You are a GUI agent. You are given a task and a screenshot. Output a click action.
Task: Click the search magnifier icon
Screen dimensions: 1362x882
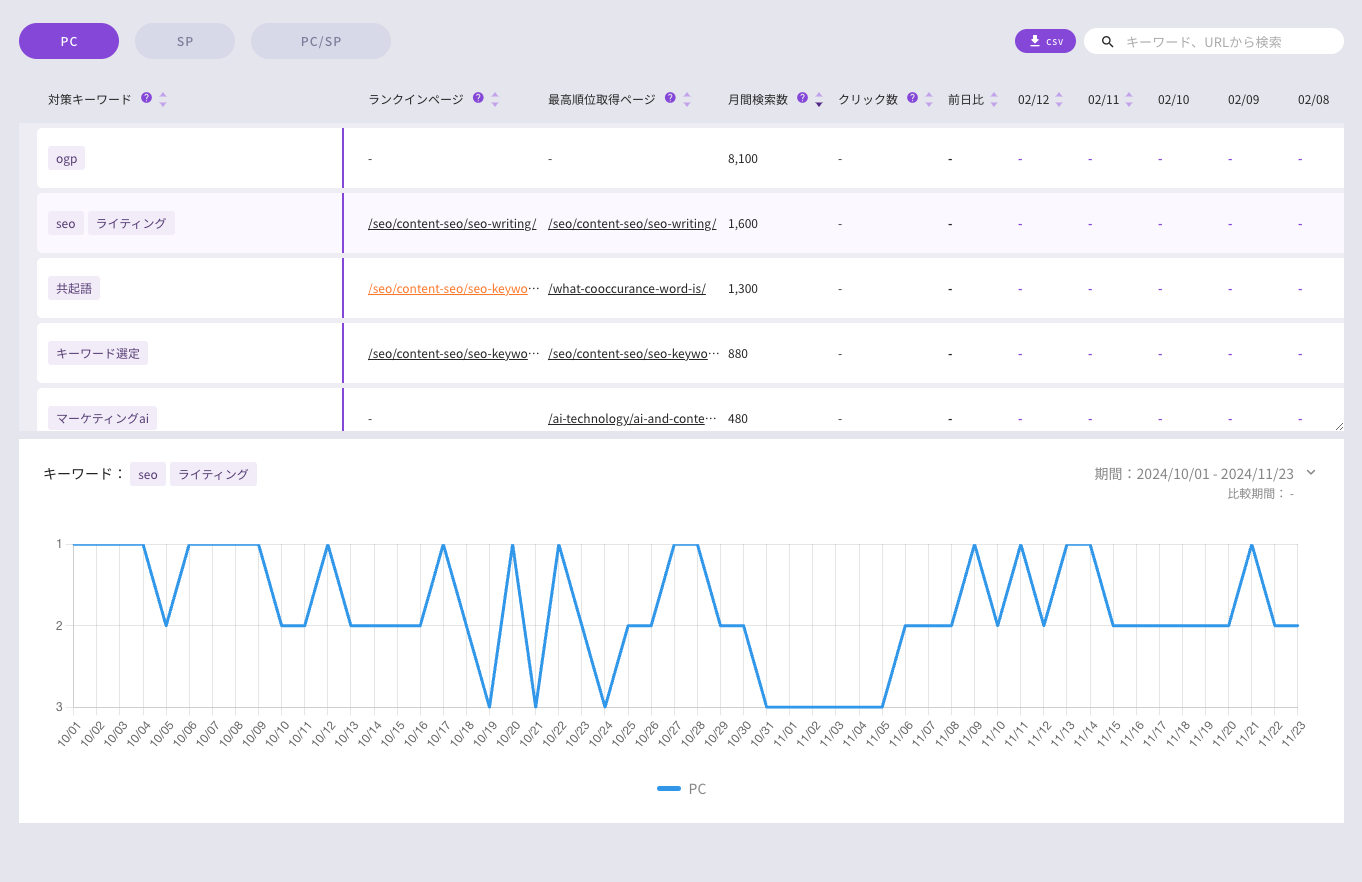pos(1108,42)
